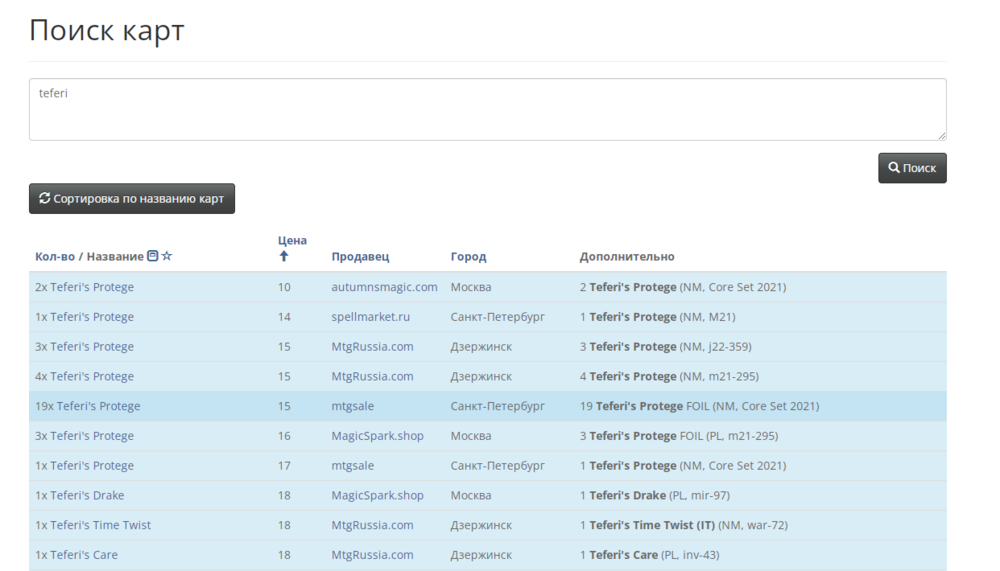
Task: Sort table by Город column header
Action: coord(468,257)
